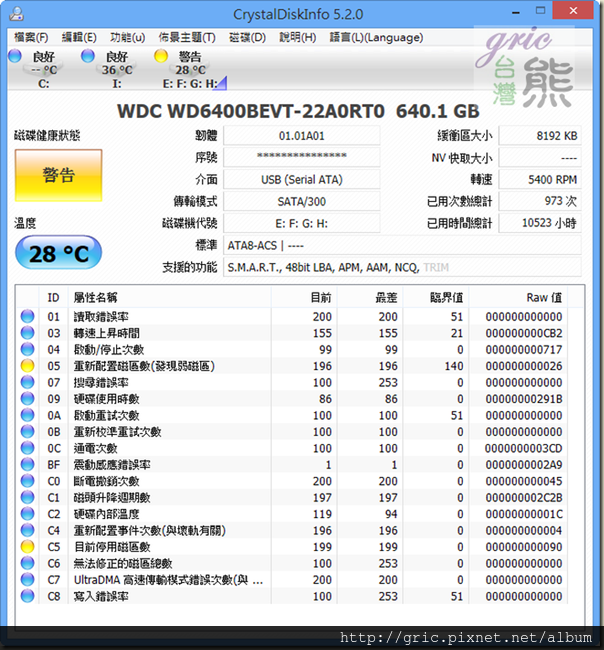The image size is (604, 650).
Task: Click the firmware field 01.01A01
Action: [302, 136]
